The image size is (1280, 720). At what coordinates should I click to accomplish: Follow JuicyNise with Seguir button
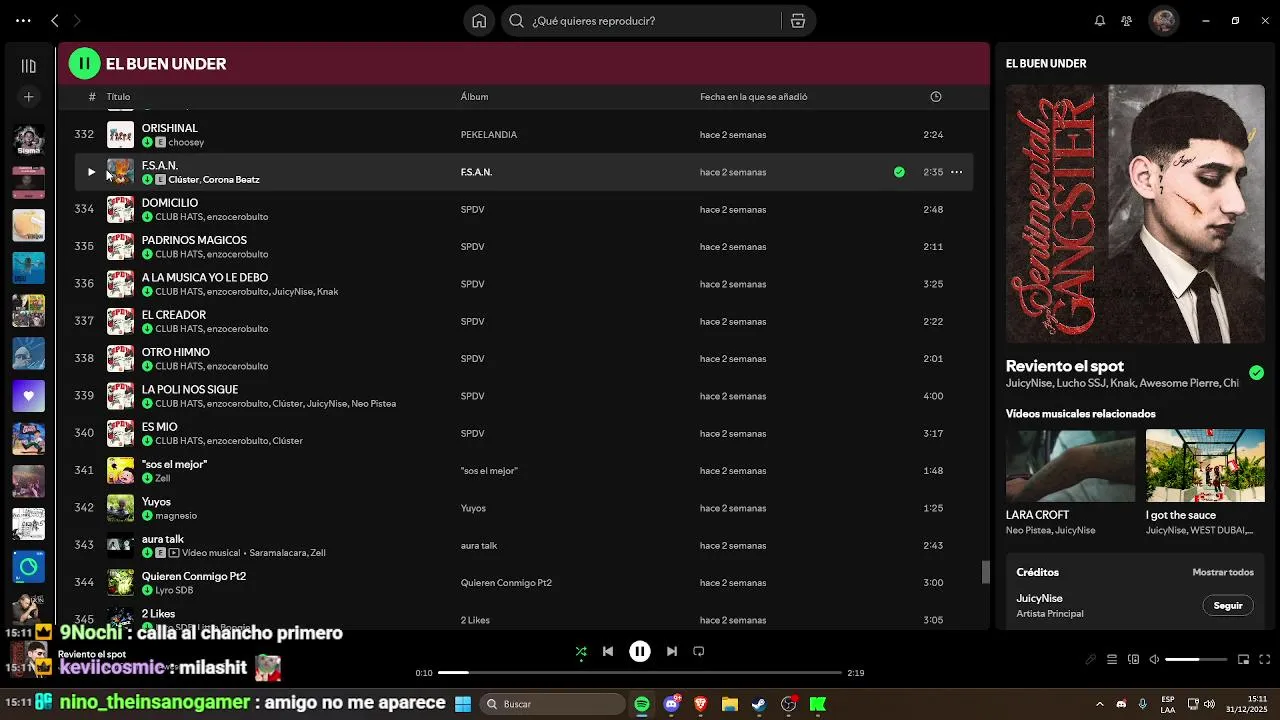point(1228,606)
